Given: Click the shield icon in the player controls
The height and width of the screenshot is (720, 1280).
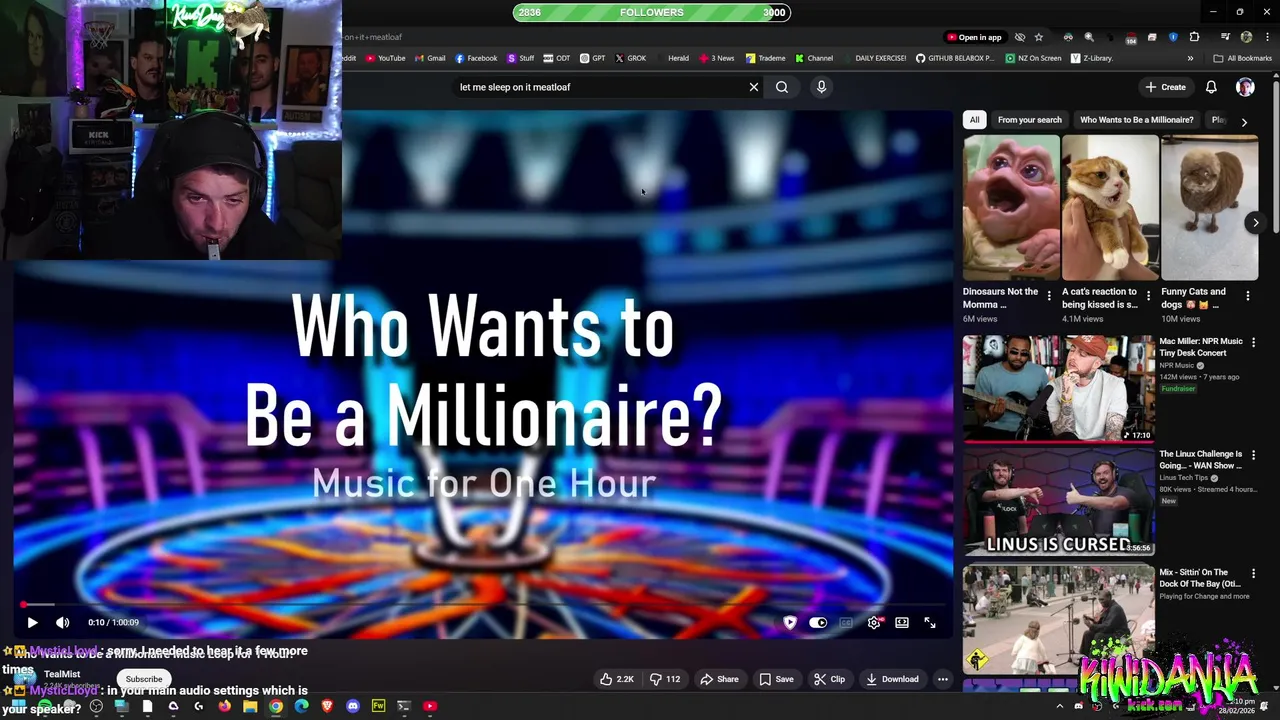Looking at the screenshot, I should click(x=790, y=622).
